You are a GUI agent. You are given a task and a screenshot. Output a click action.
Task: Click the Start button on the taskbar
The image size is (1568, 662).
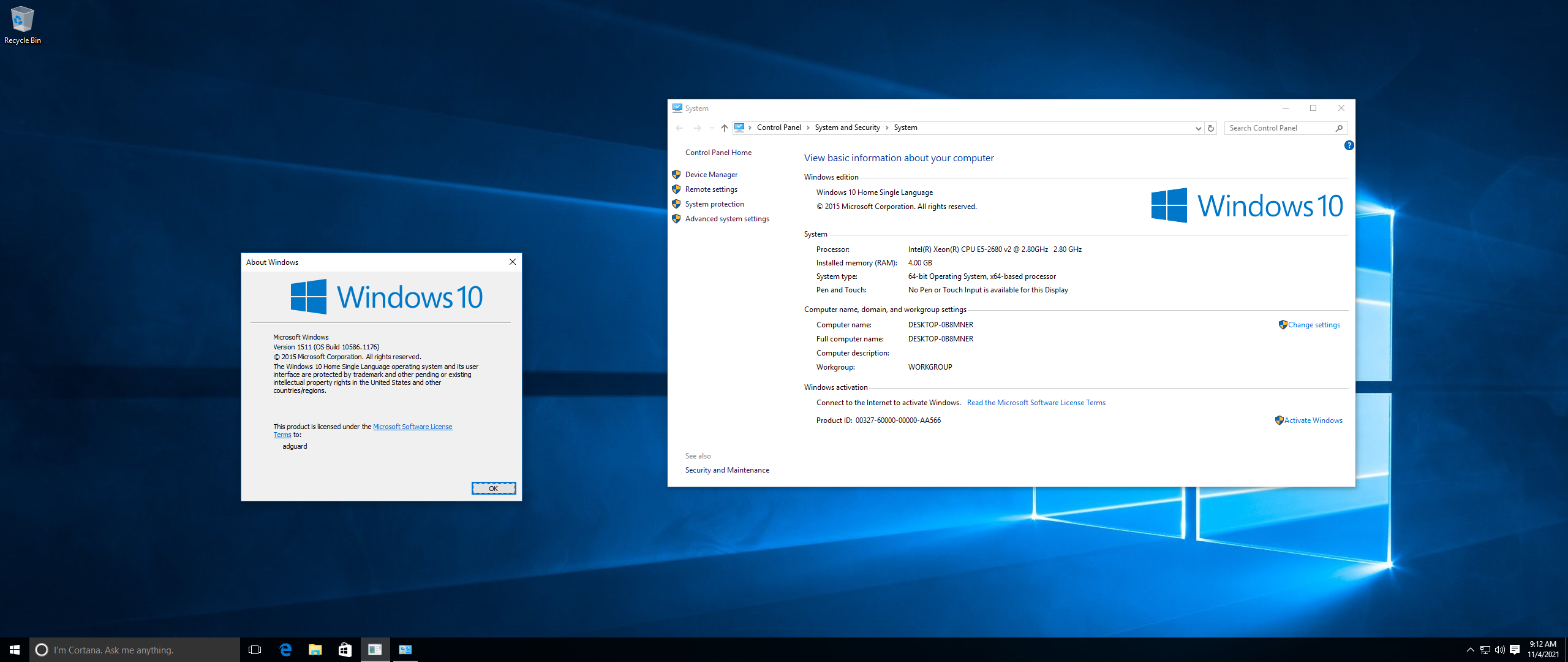15,650
